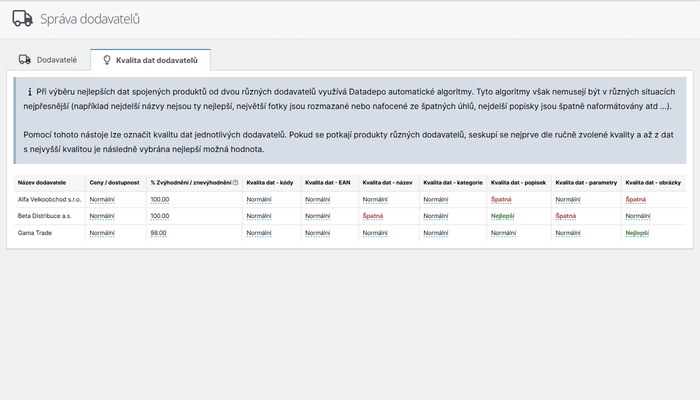Change Gama Trade obrázky value Nejlepší

637,233
